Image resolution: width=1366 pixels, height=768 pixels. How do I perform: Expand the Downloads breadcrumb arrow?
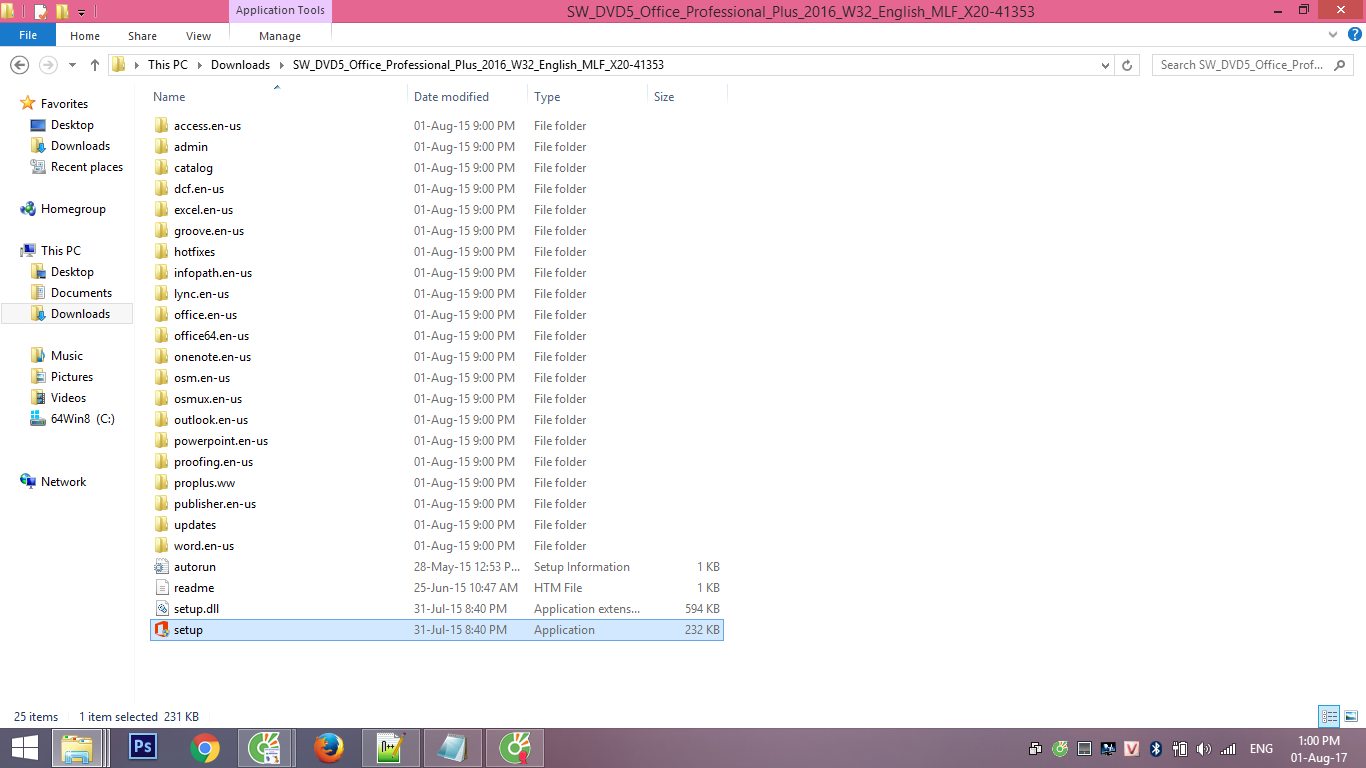click(x=281, y=65)
